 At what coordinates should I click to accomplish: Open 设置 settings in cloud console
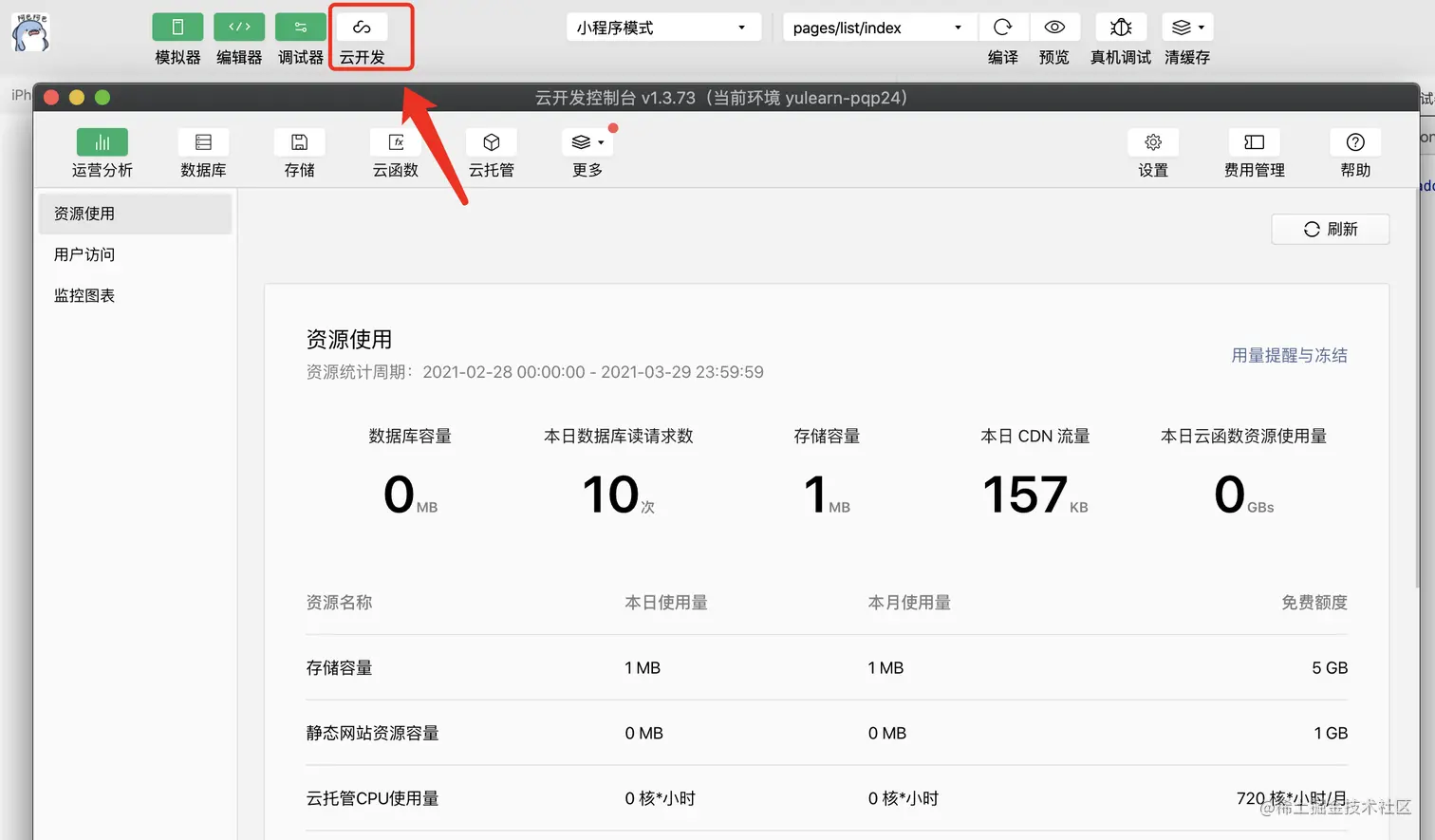(1153, 142)
